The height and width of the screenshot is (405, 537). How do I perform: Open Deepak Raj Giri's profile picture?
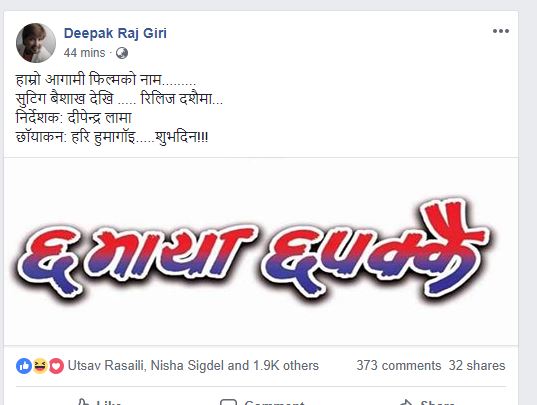(x=36, y=43)
